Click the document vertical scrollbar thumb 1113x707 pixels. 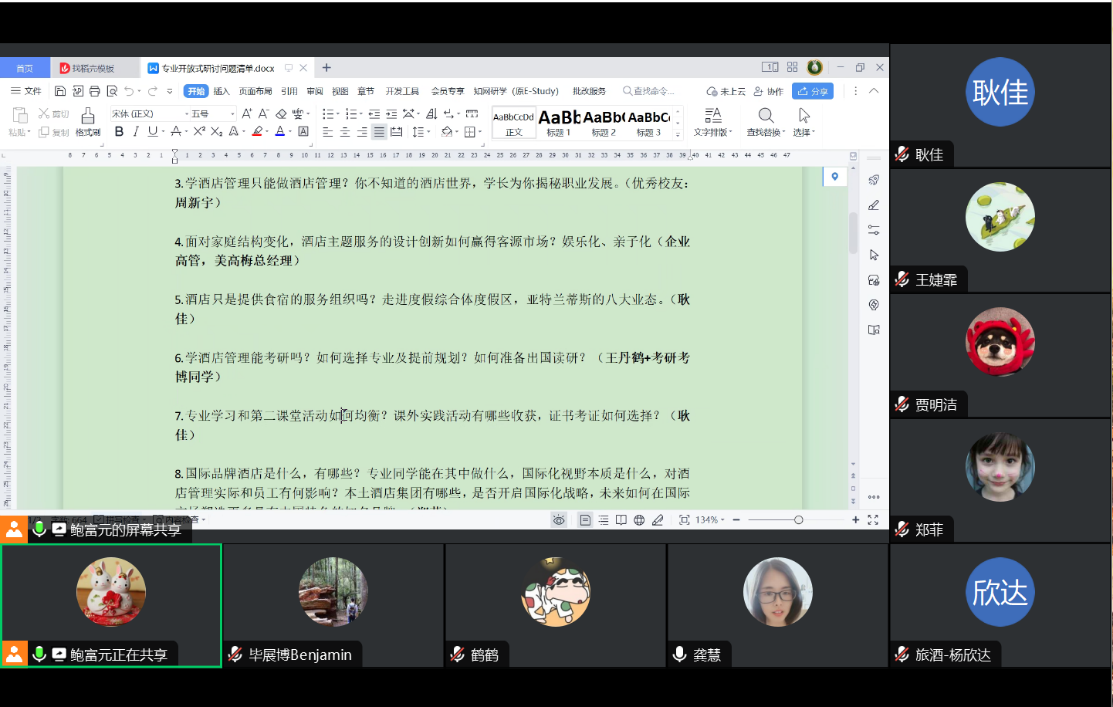coord(853,232)
